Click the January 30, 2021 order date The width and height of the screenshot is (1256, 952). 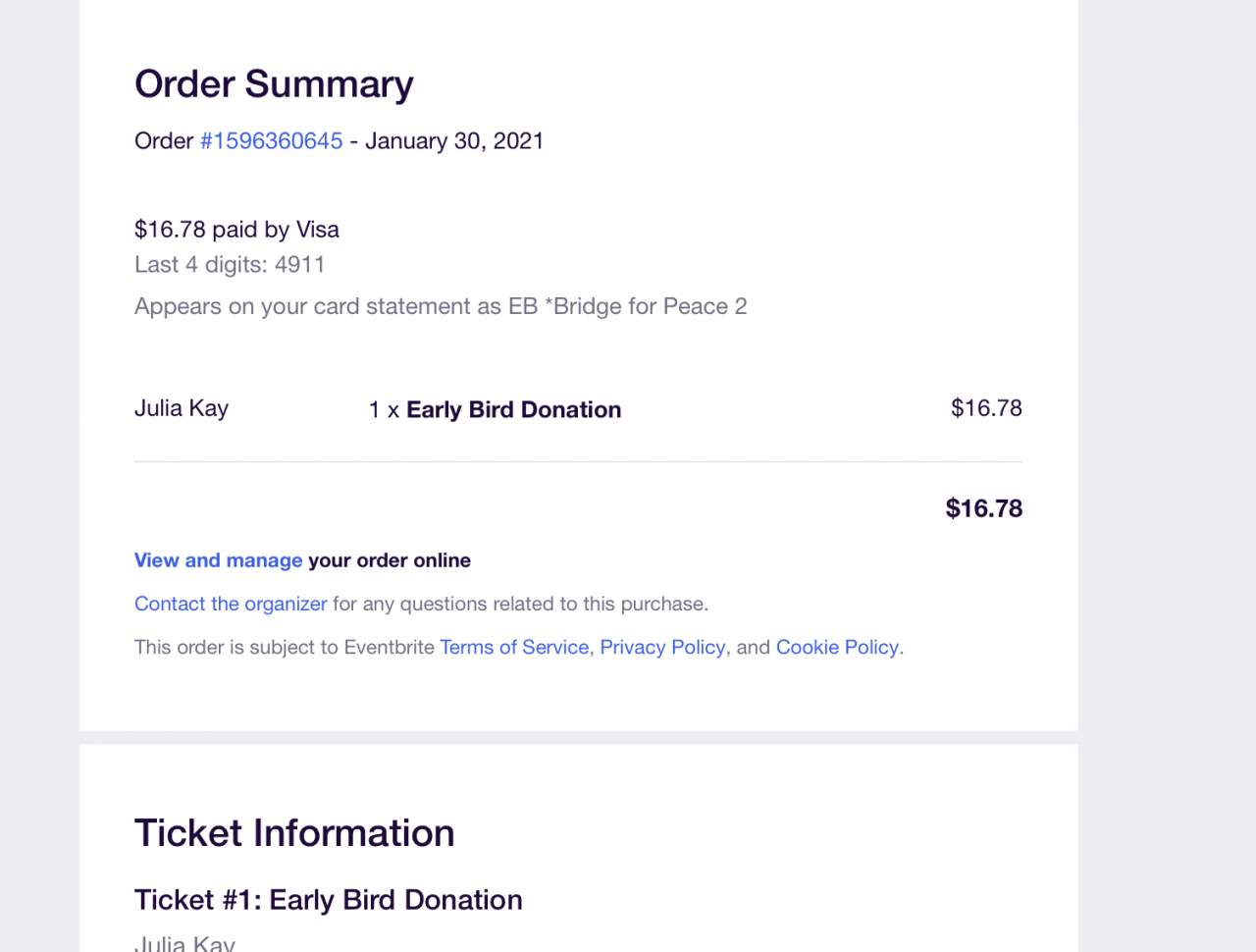pyautogui.click(x=454, y=141)
